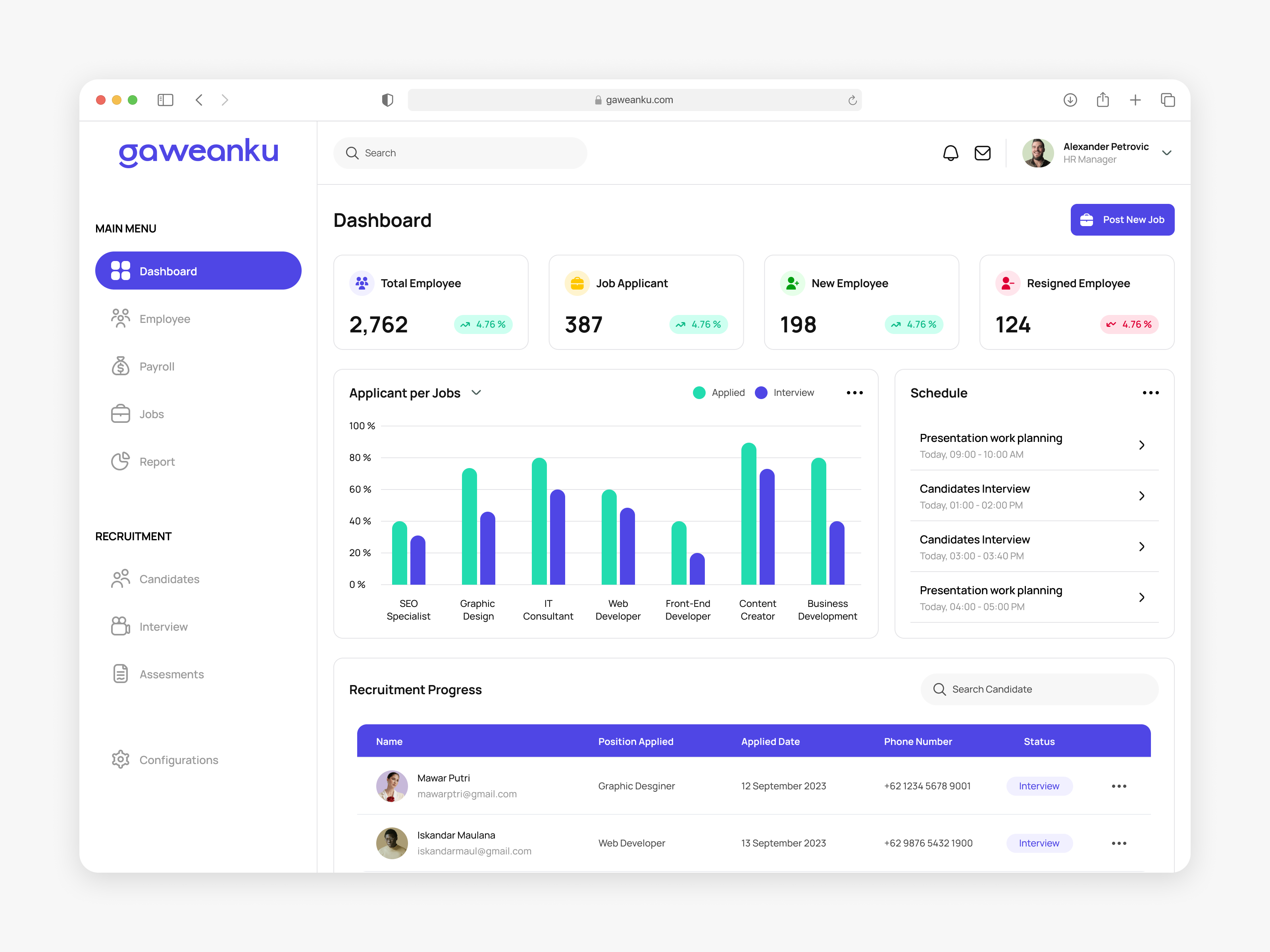This screenshot has height=952, width=1270.
Task: Click the Post New Job button
Action: [1122, 219]
